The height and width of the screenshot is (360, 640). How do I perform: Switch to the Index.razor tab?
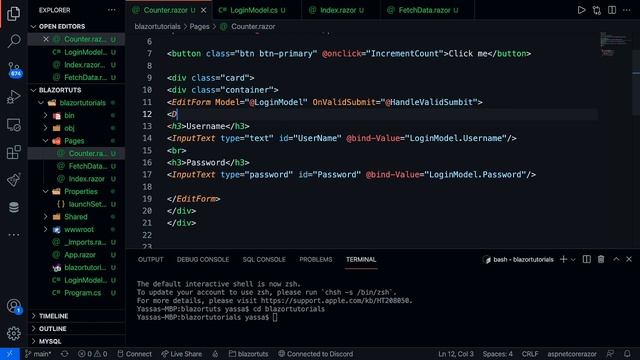tap(338, 10)
